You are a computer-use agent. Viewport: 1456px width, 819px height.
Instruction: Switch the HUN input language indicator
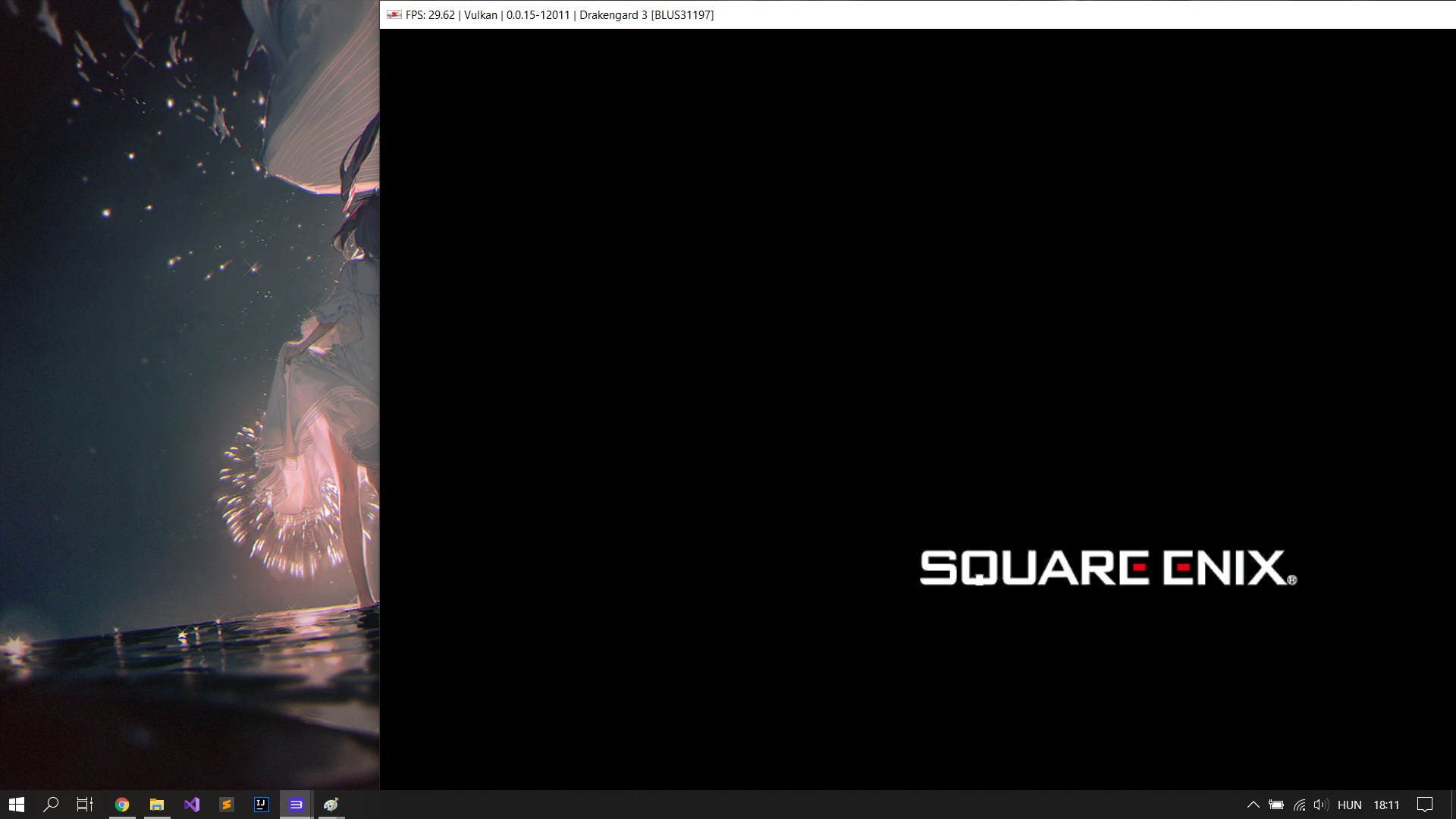click(x=1350, y=805)
